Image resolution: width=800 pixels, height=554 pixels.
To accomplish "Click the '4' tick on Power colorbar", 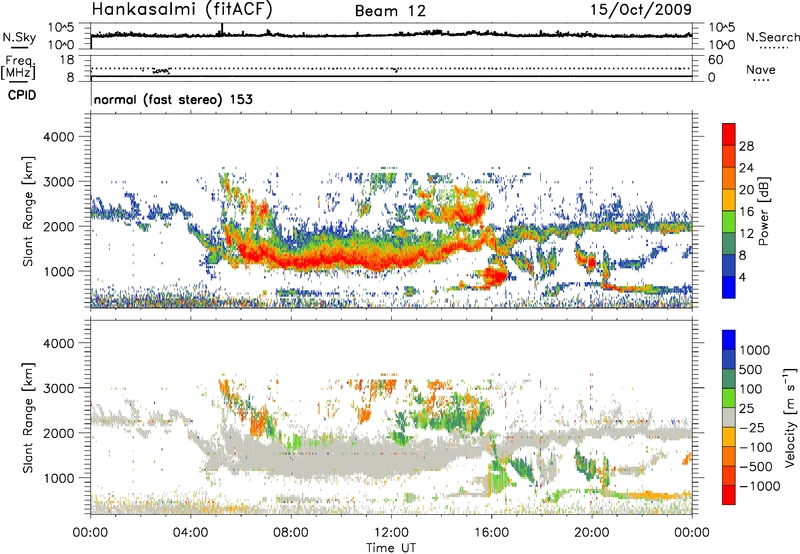I will 743,277.
